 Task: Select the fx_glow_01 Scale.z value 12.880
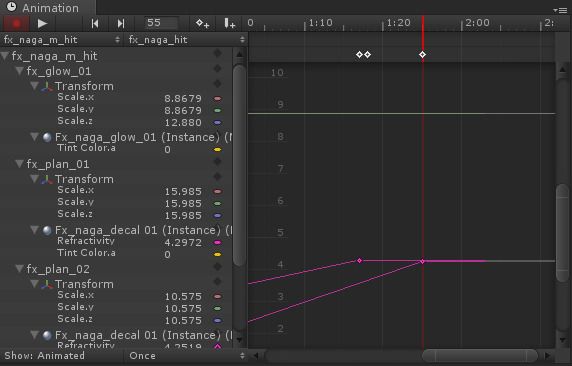coord(183,123)
